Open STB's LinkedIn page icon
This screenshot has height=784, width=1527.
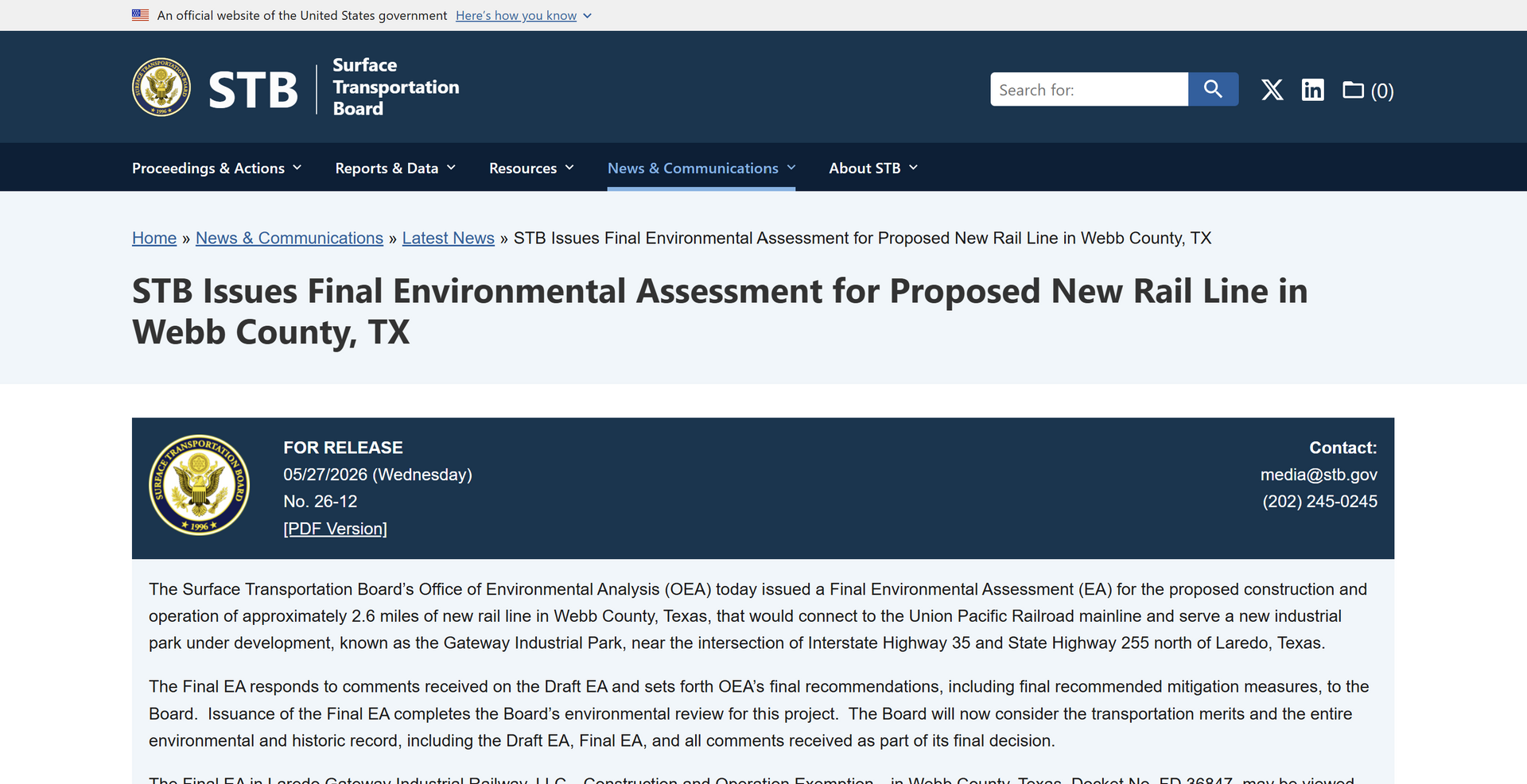click(1312, 90)
